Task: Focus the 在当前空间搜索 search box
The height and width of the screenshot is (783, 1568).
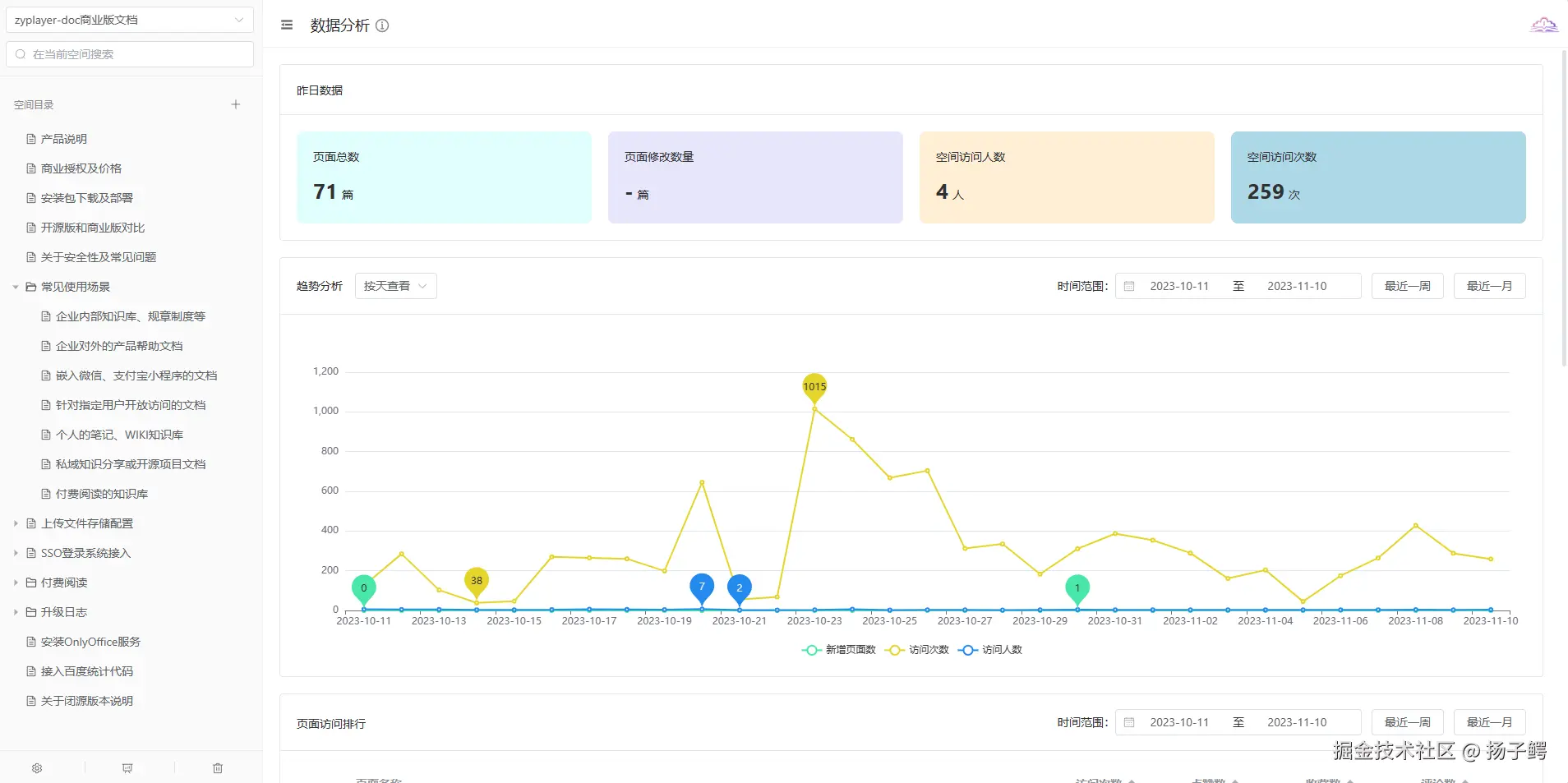Action: tap(130, 54)
